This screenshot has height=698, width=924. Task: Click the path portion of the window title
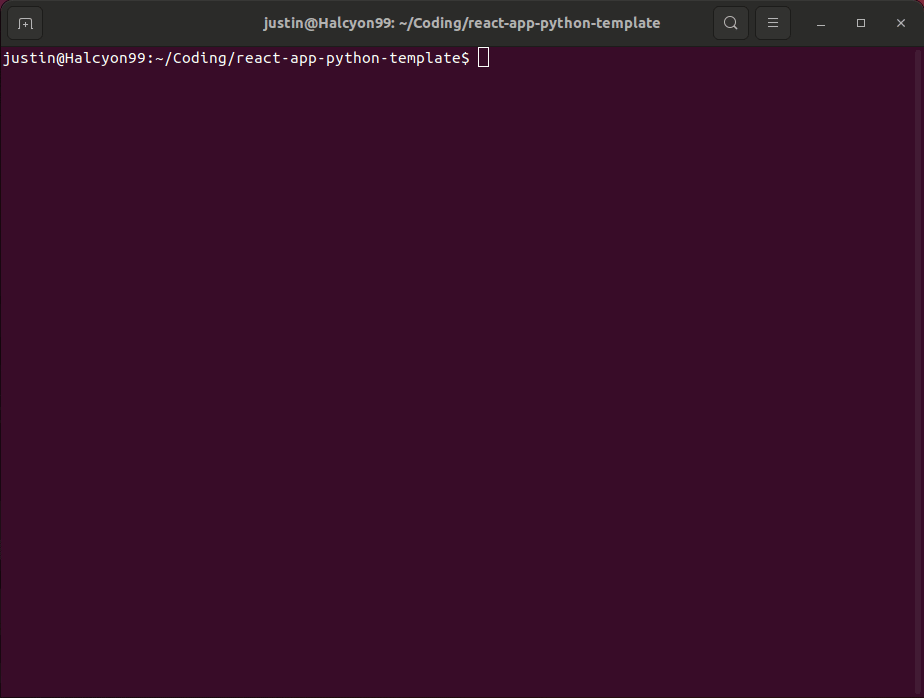coord(530,23)
